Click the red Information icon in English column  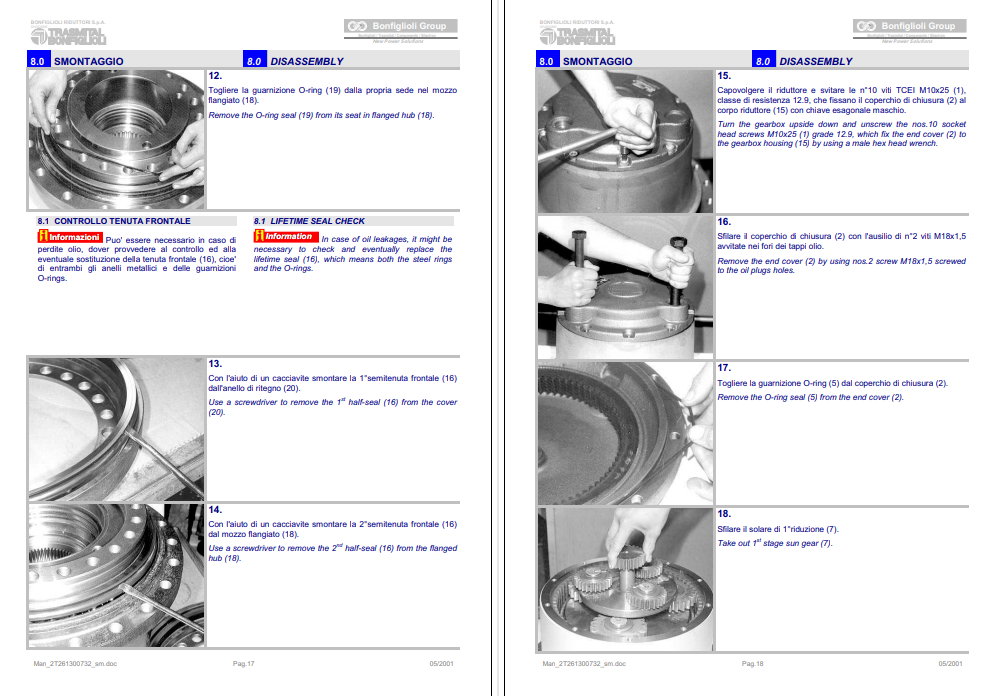click(286, 237)
